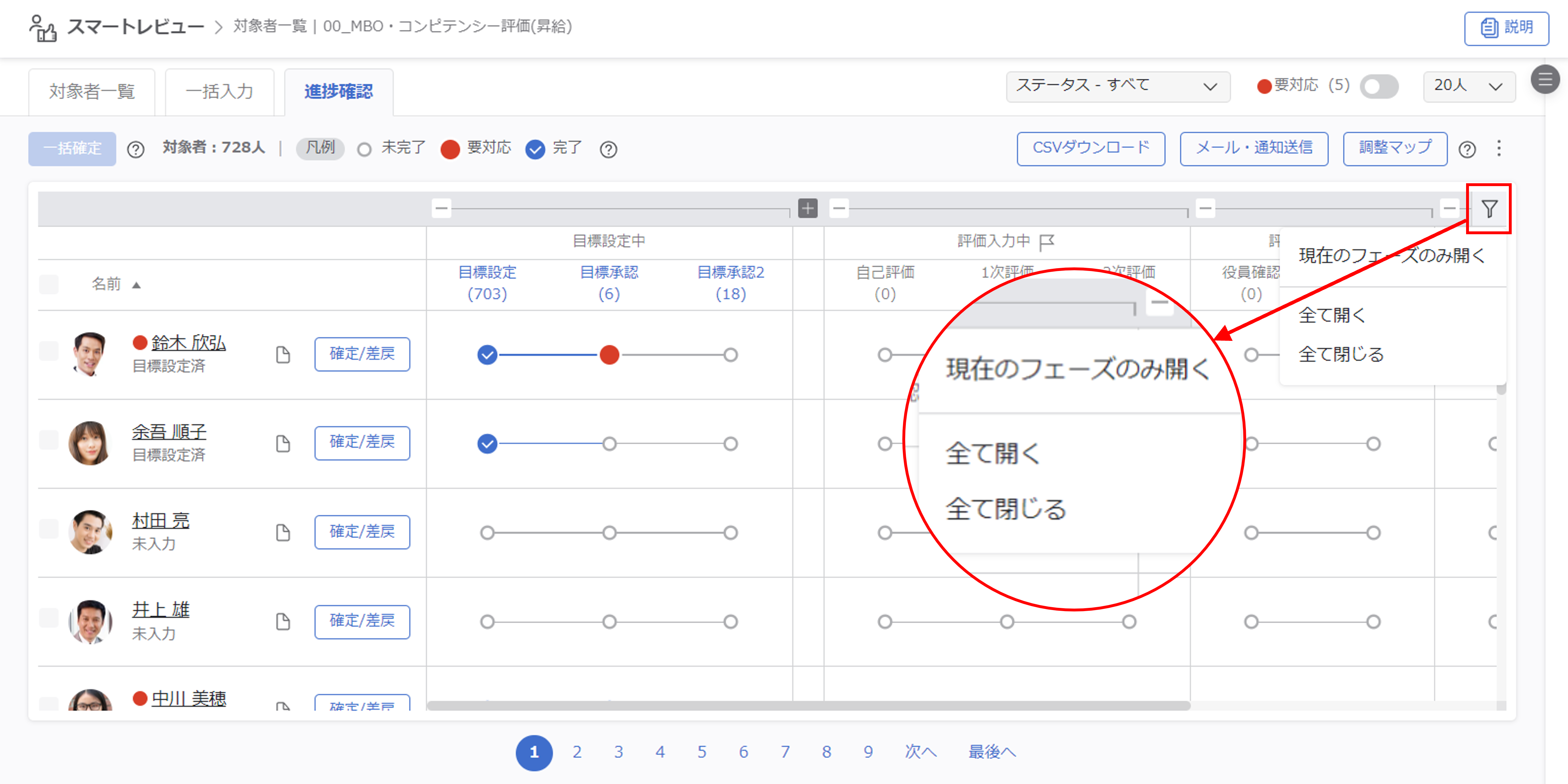Image resolution: width=1568 pixels, height=784 pixels.
Task: Switch to the 一括入力 tab
Action: pyautogui.click(x=219, y=92)
